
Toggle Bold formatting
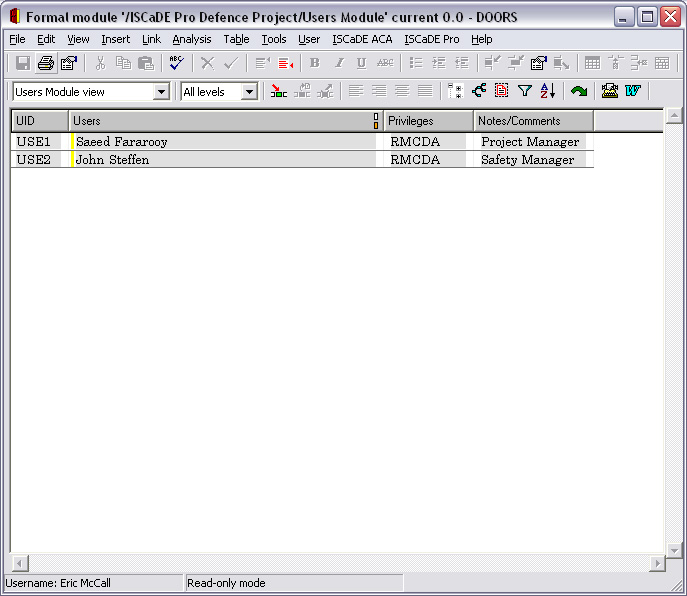click(315, 63)
